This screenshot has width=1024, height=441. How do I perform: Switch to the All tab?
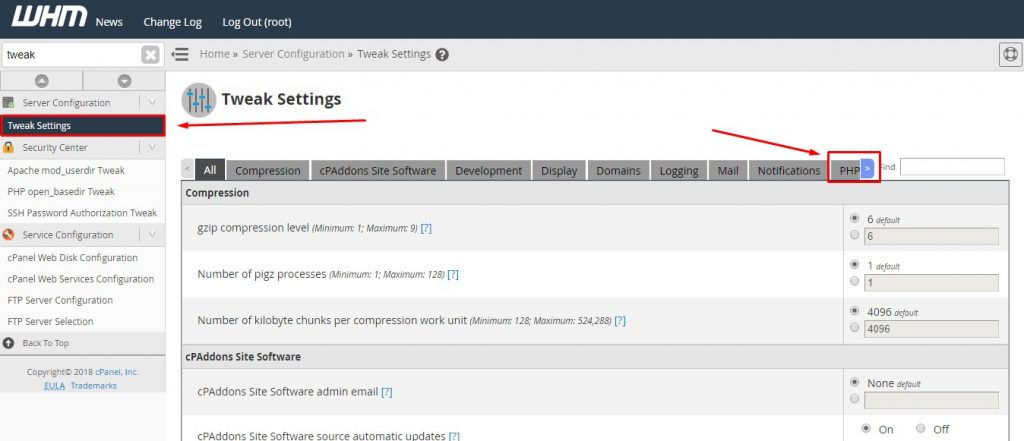click(210, 170)
